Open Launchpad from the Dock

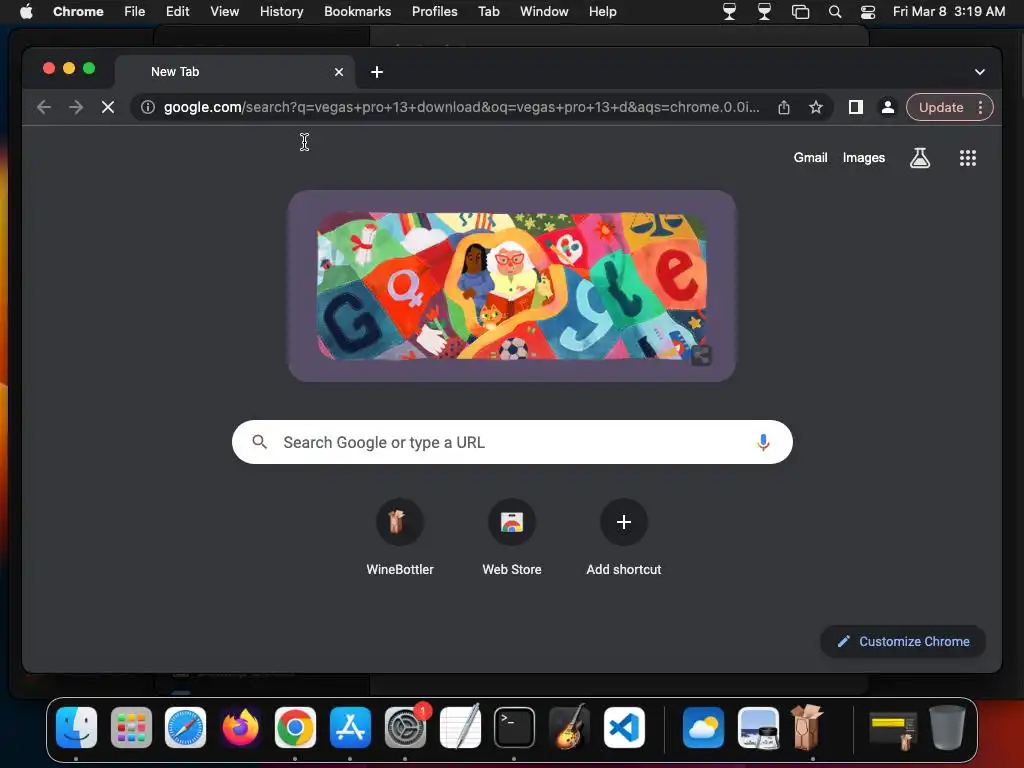131,727
